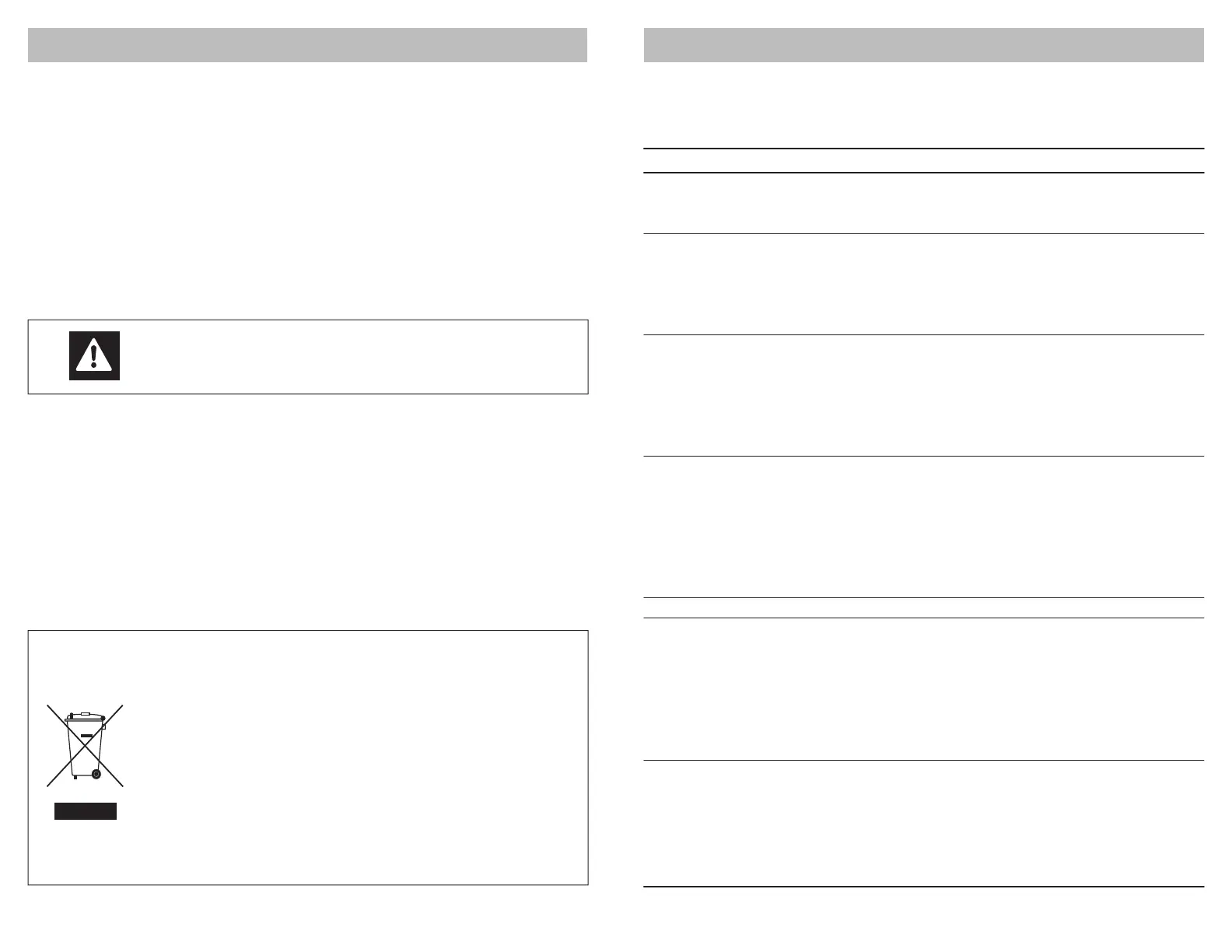
Task: Click the lid of the crossed-out bin
Action: (x=85, y=716)
